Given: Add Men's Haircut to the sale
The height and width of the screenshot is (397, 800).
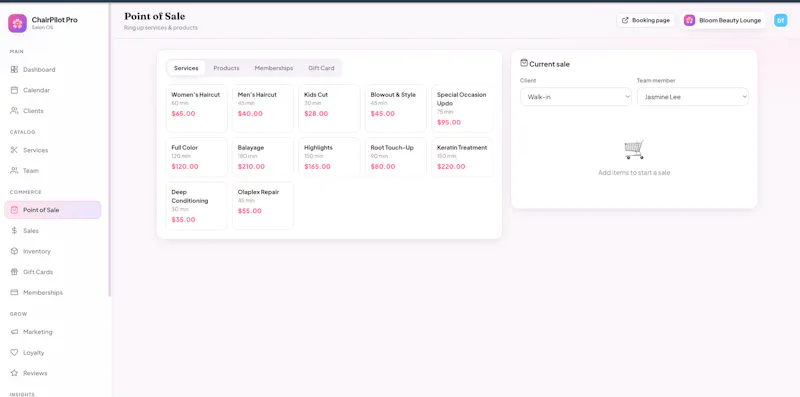Looking at the screenshot, I should pyautogui.click(x=263, y=108).
